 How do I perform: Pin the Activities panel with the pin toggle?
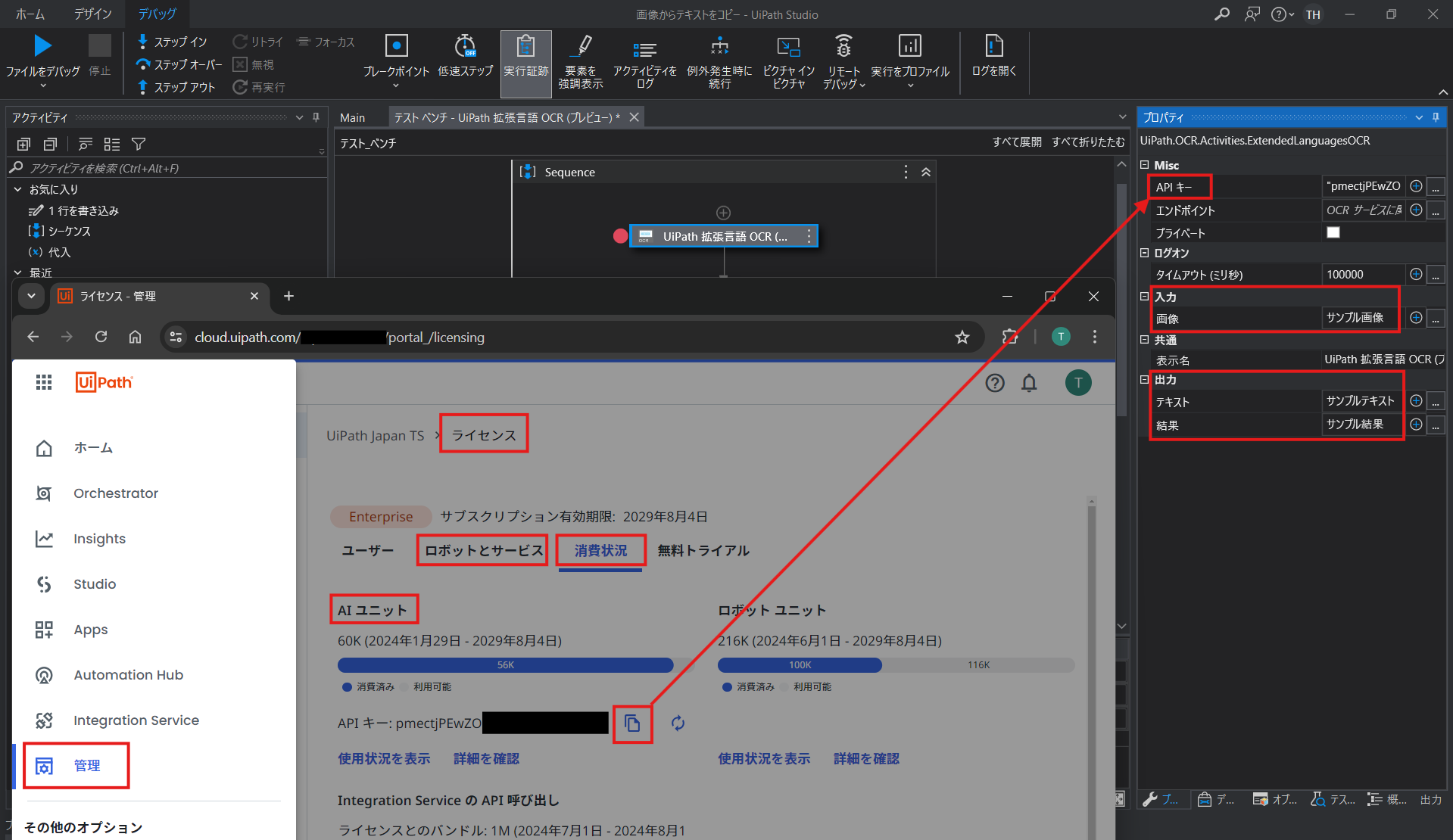[316, 117]
